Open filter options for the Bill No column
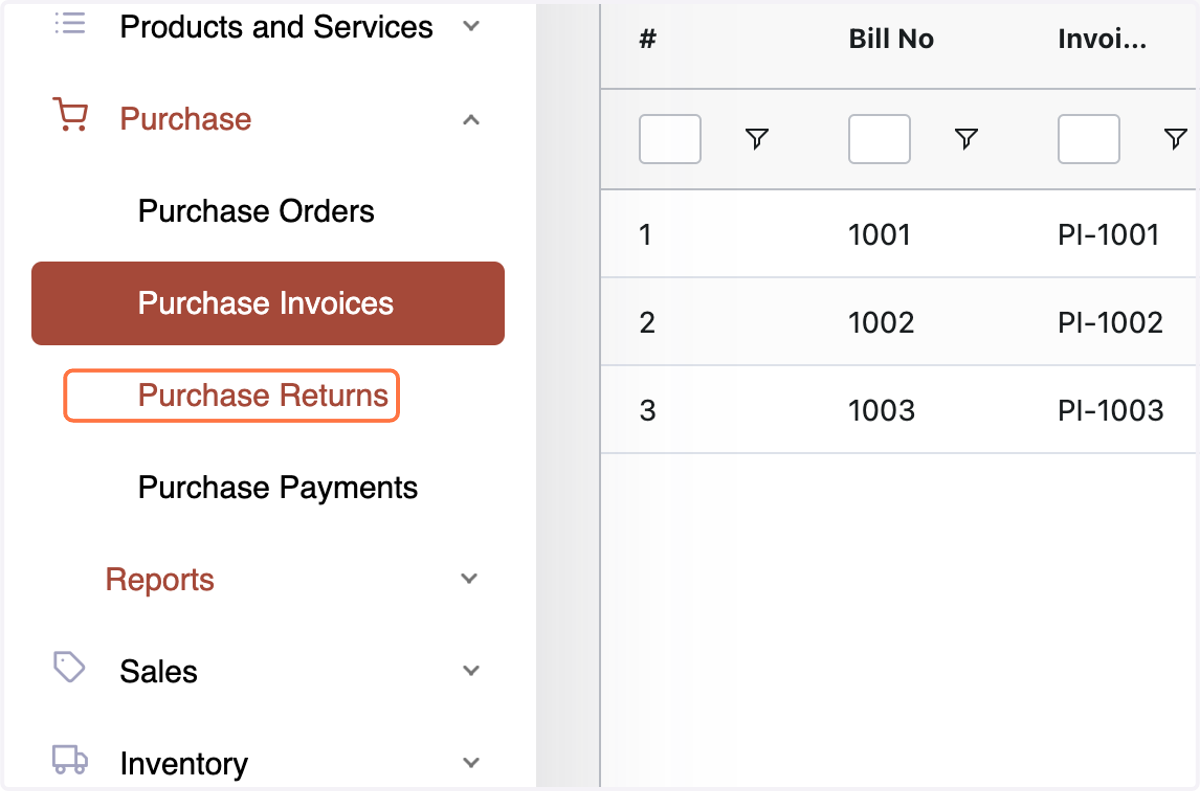The height and width of the screenshot is (791, 1200). point(966,139)
